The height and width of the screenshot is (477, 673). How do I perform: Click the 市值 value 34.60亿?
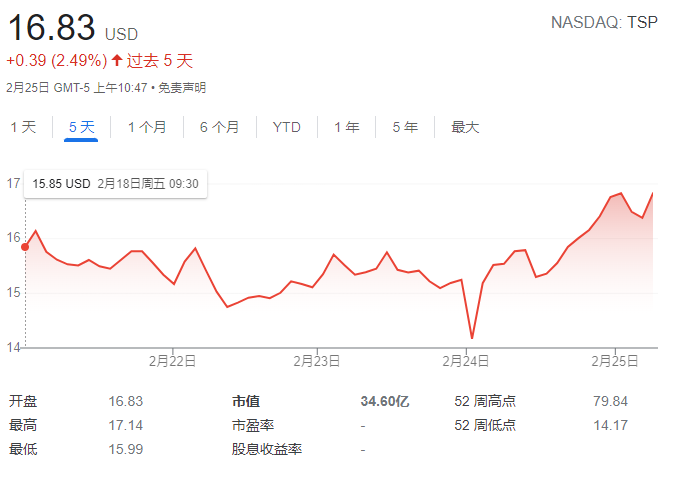coord(385,401)
